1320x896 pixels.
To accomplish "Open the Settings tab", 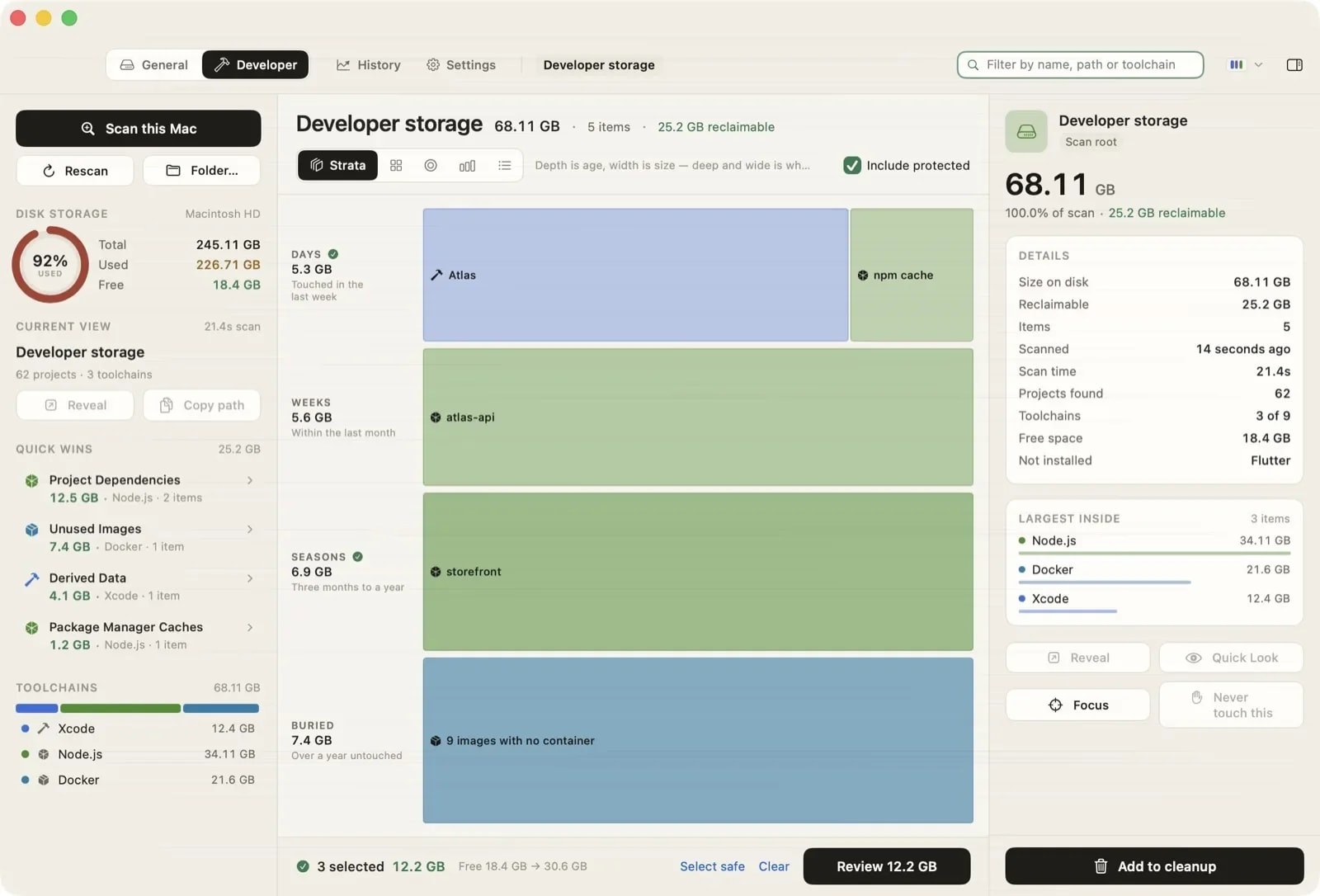I will coord(461,64).
